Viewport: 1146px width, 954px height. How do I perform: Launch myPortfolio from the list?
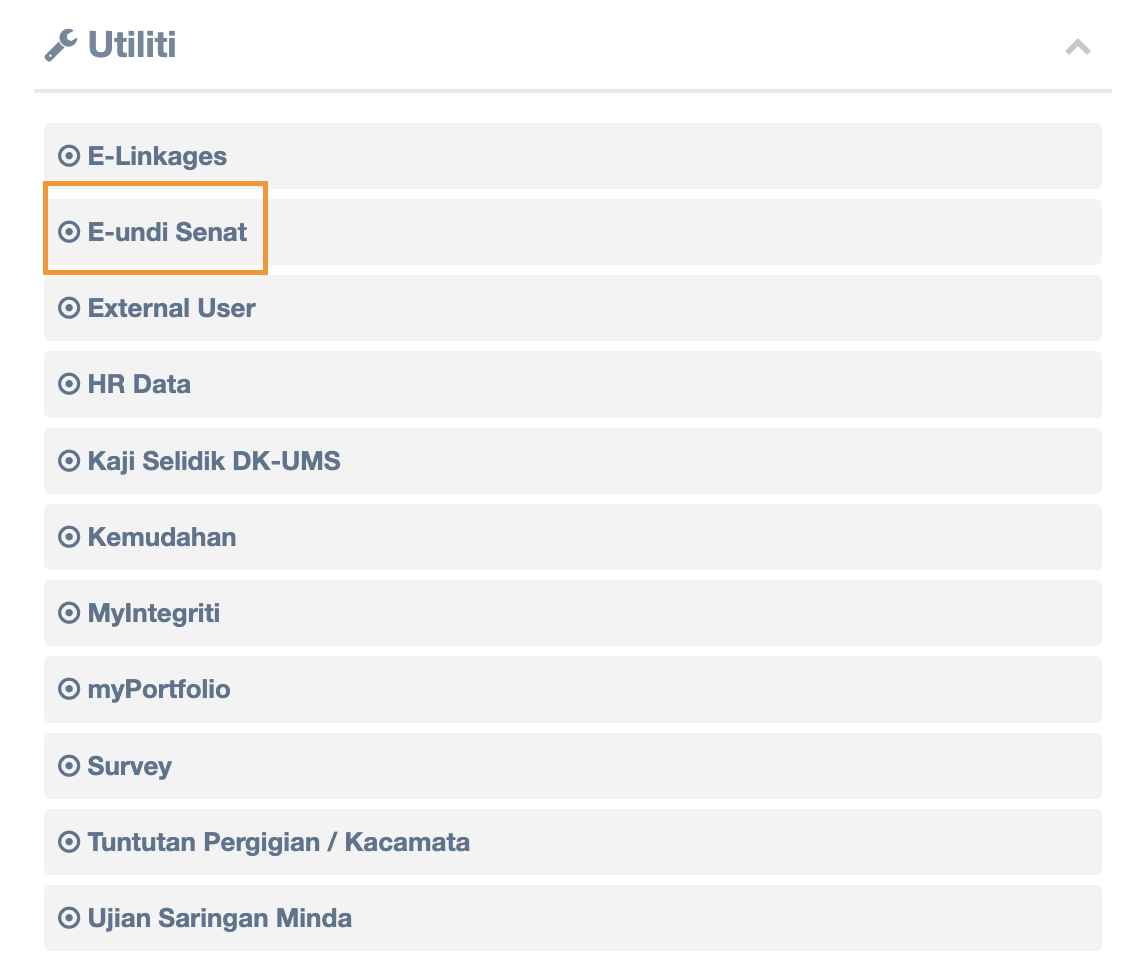coord(159,689)
